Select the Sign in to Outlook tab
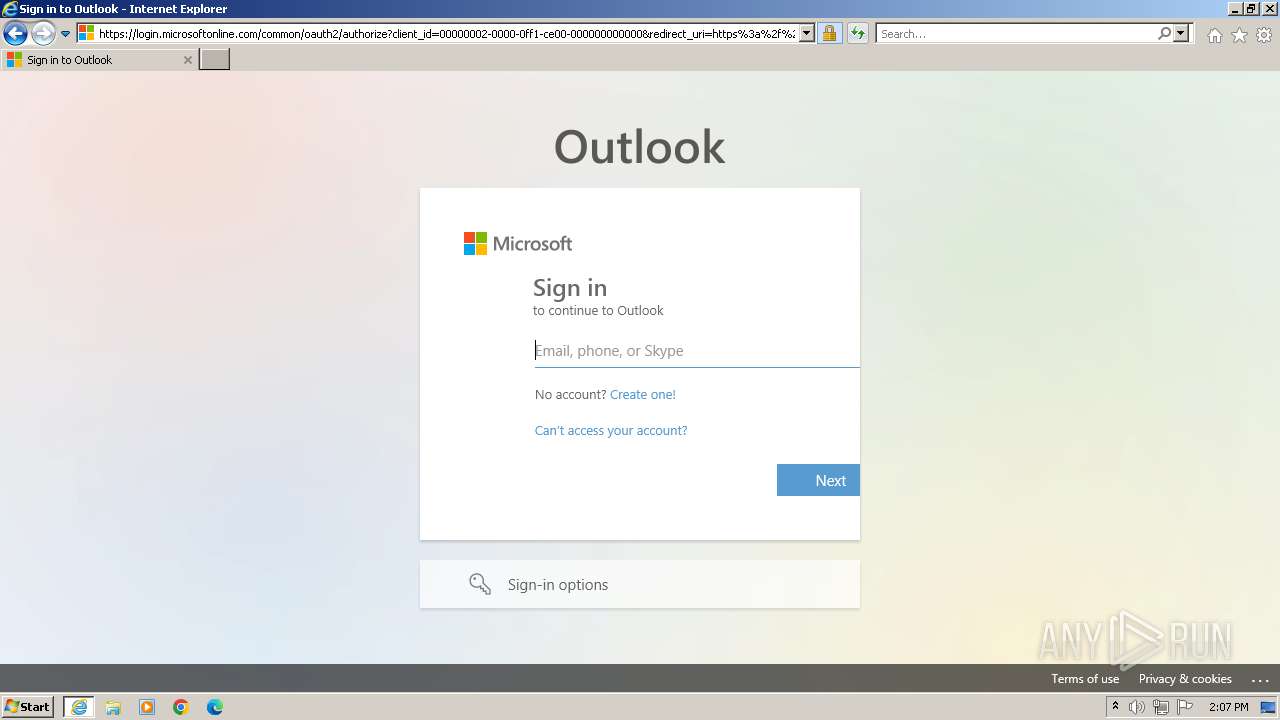 tap(98, 60)
